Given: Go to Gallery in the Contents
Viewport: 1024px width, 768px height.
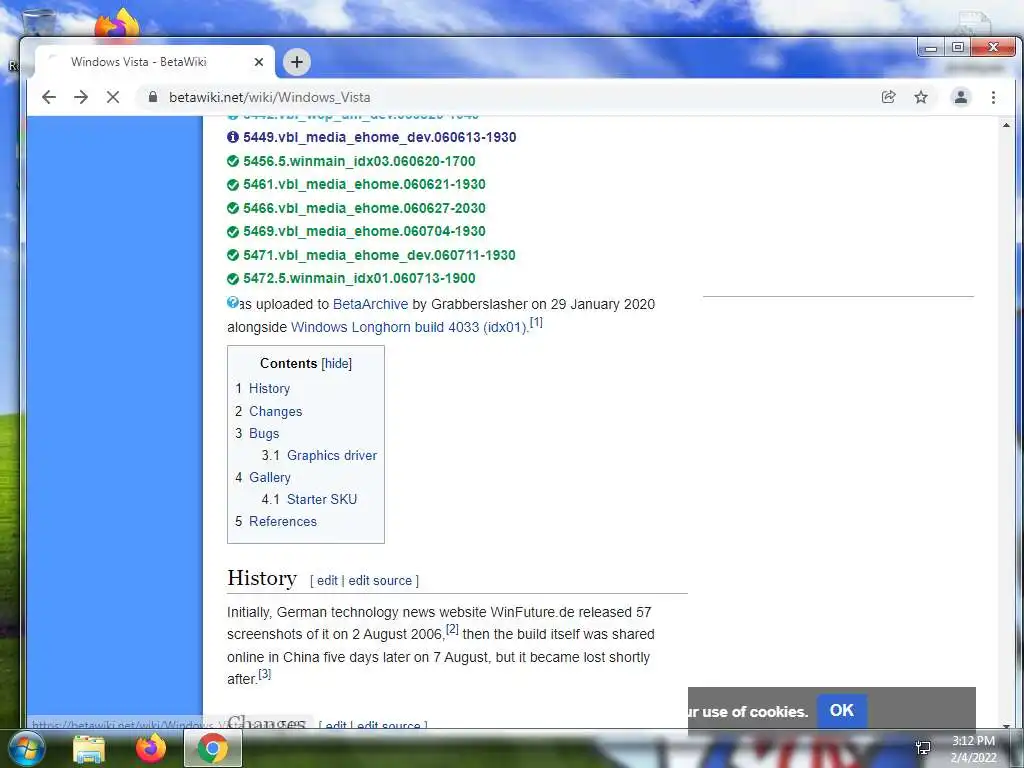Looking at the screenshot, I should tap(270, 477).
